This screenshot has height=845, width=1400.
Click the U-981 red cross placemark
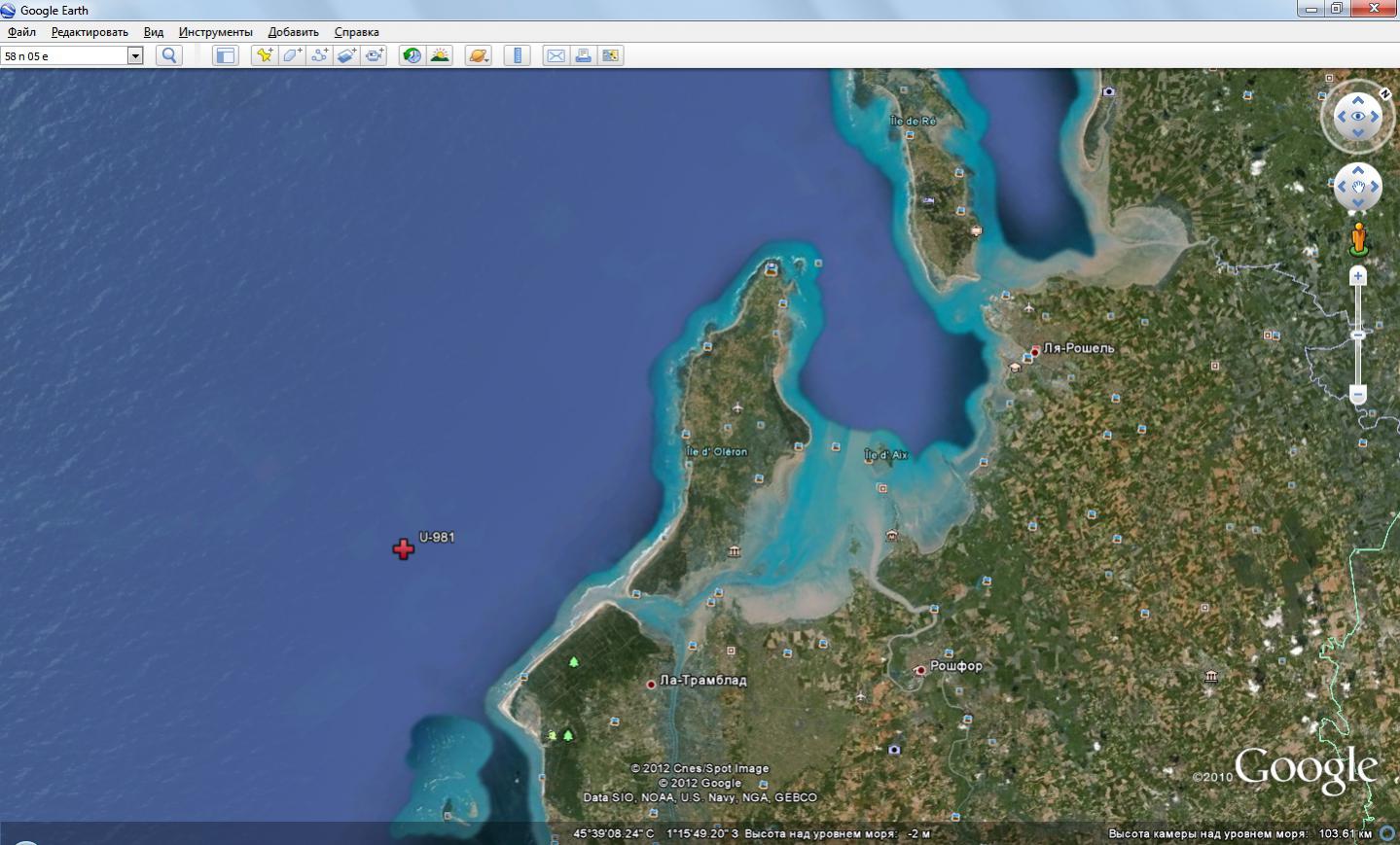point(404,549)
